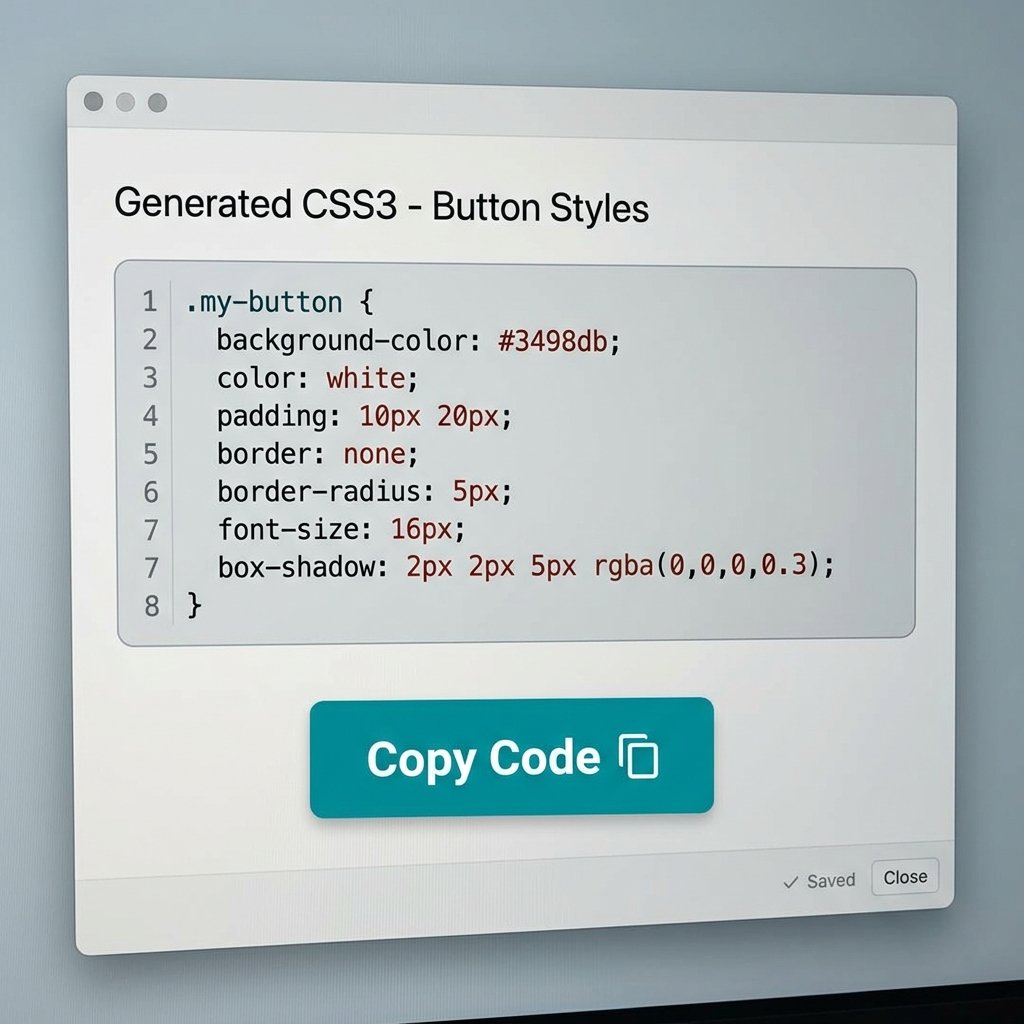This screenshot has width=1024, height=1024.
Task: Click the 'box-shadow' property name
Action: [296, 567]
